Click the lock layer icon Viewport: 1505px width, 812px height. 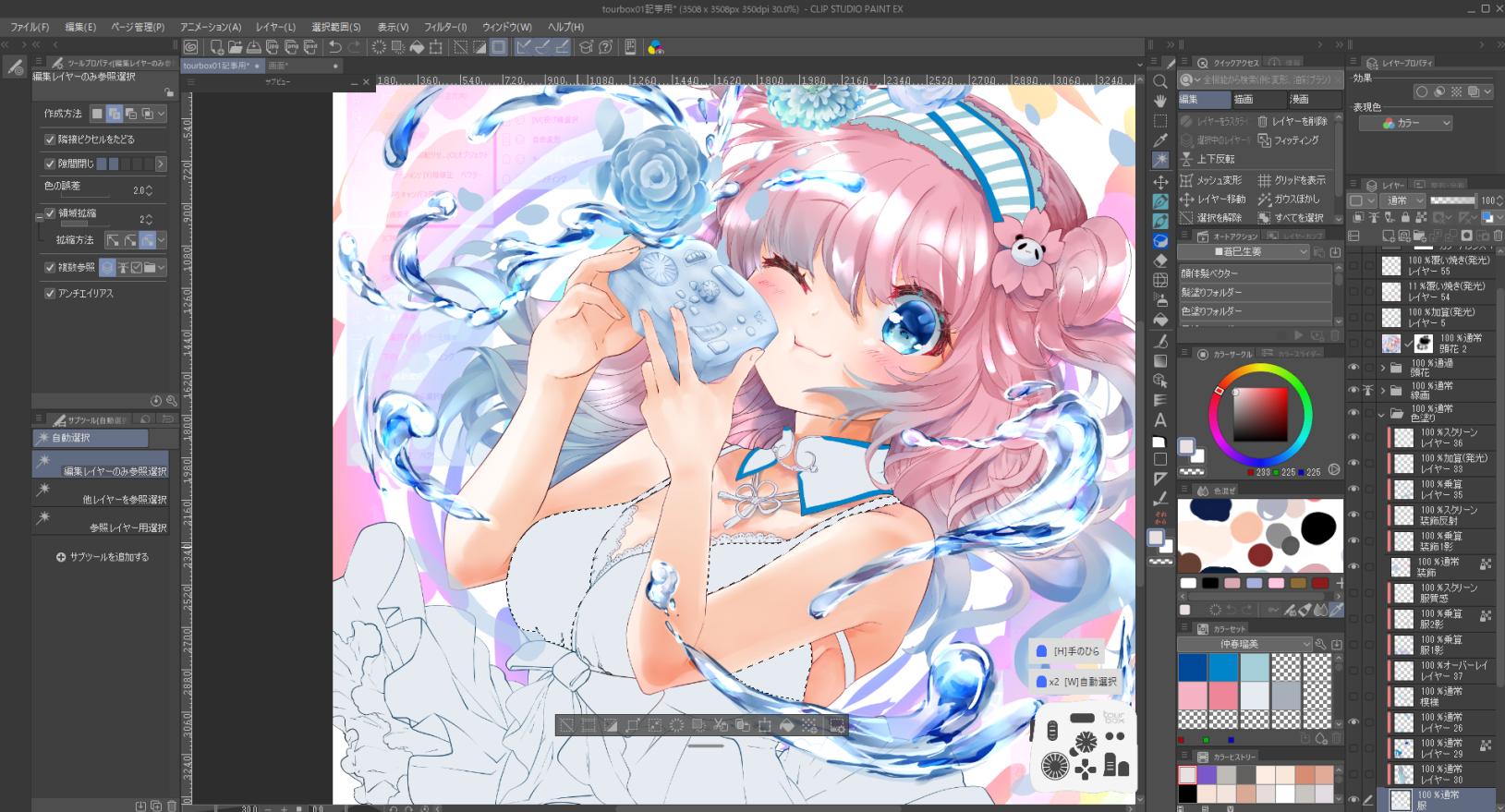click(1405, 218)
